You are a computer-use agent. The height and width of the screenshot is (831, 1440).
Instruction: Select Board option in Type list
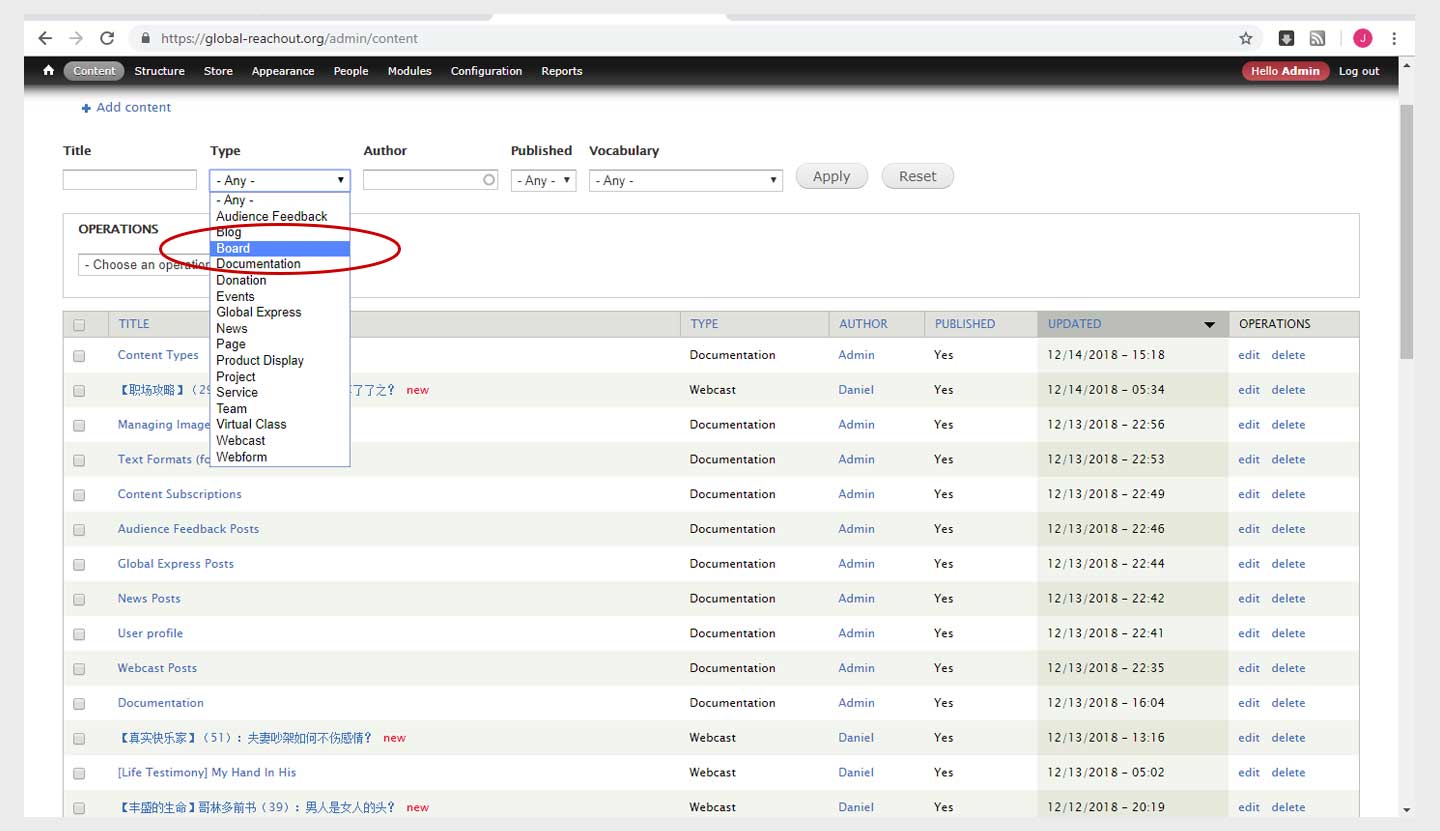(280, 248)
